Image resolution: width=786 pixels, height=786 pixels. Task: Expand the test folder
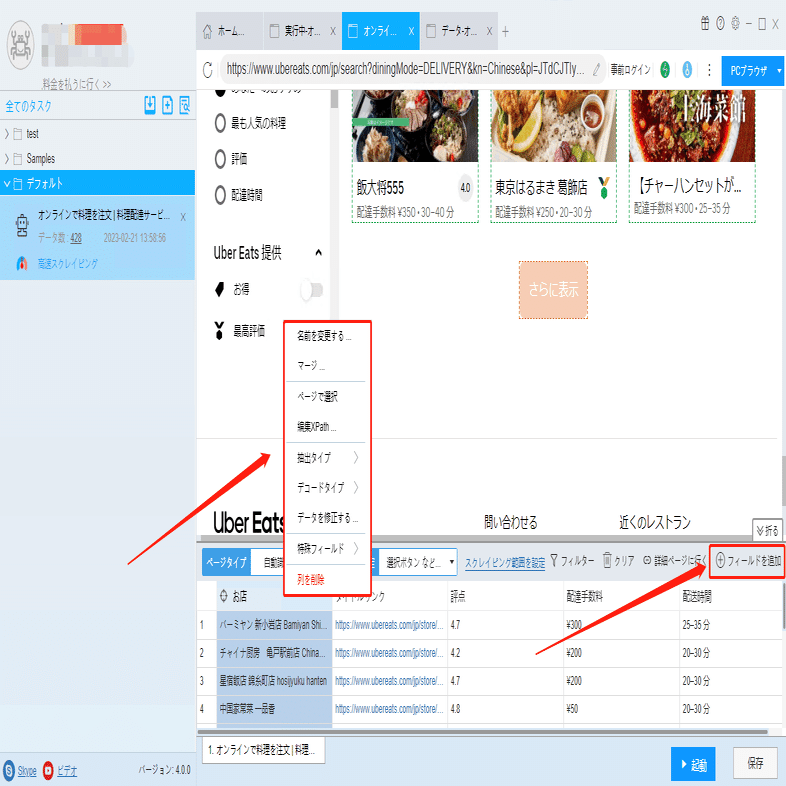pos(7,134)
